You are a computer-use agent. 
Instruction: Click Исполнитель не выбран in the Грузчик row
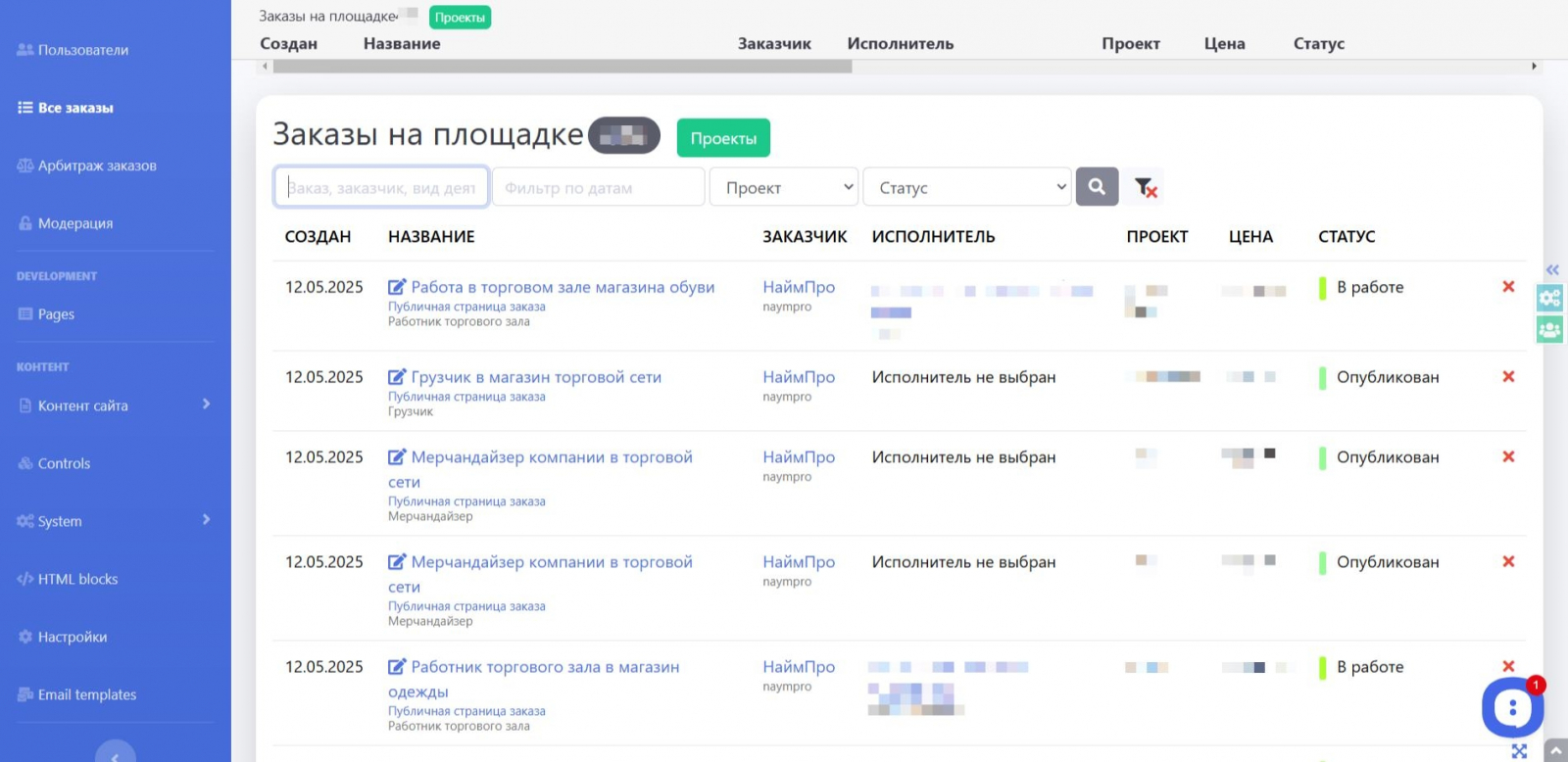click(963, 377)
